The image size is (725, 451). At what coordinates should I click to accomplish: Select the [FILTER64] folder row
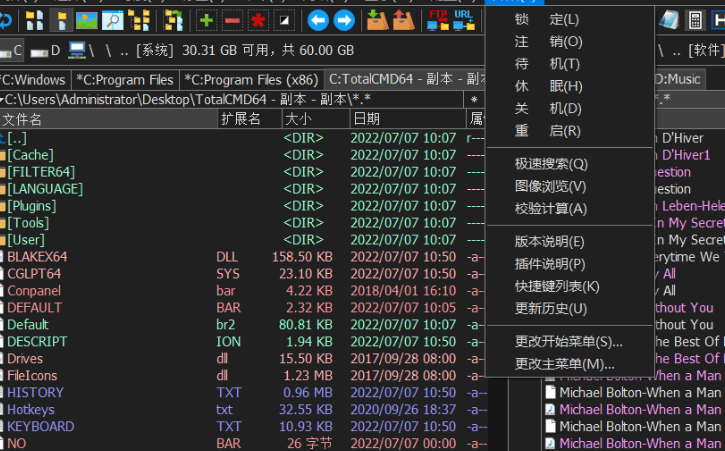242,172
